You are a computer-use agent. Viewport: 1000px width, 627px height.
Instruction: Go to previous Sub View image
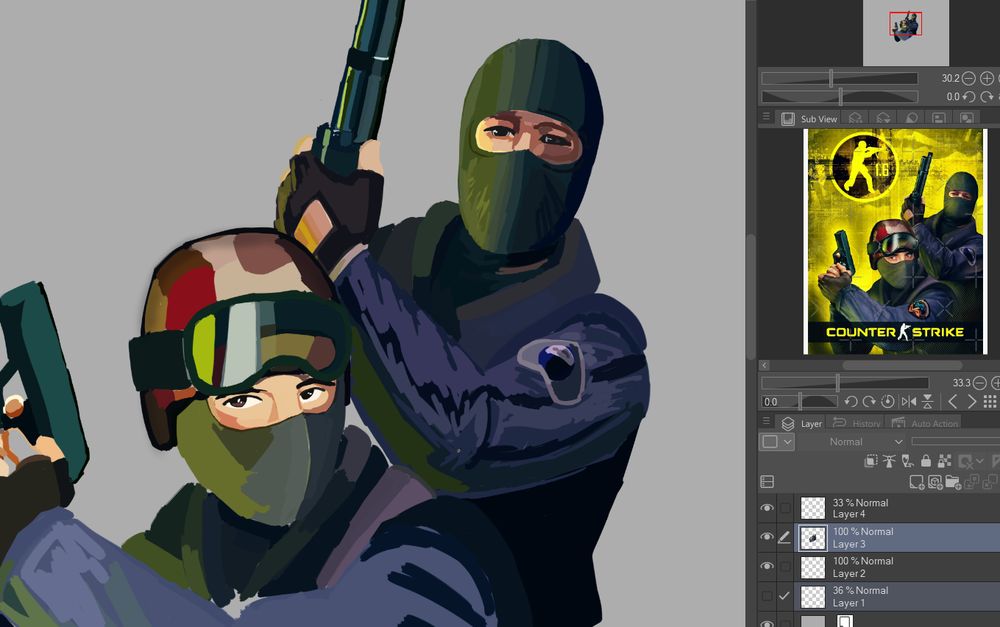click(952, 402)
